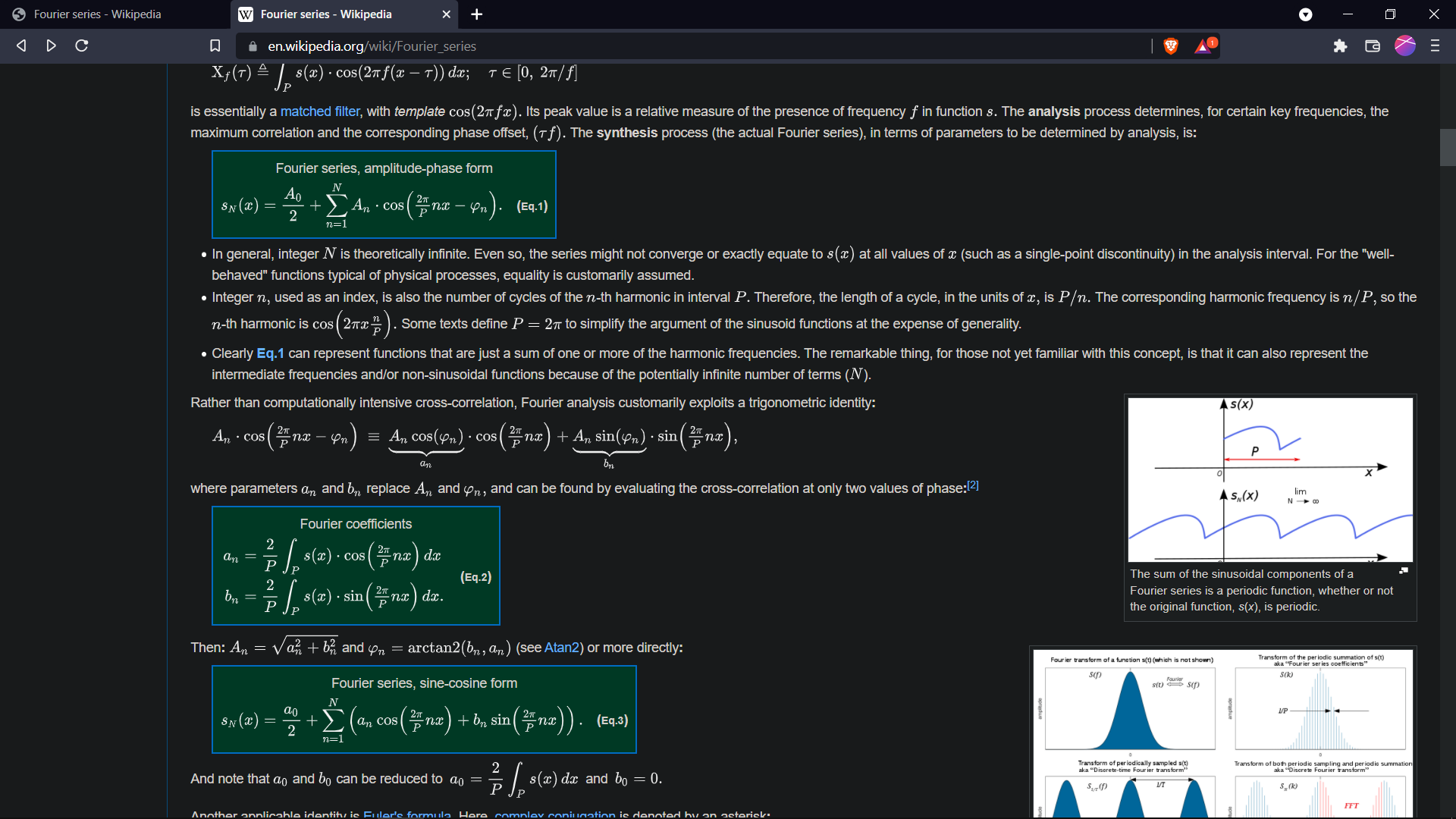Click the bookmark icon next to the address bar
Image resolution: width=1456 pixels, height=819 pixels.
[215, 45]
